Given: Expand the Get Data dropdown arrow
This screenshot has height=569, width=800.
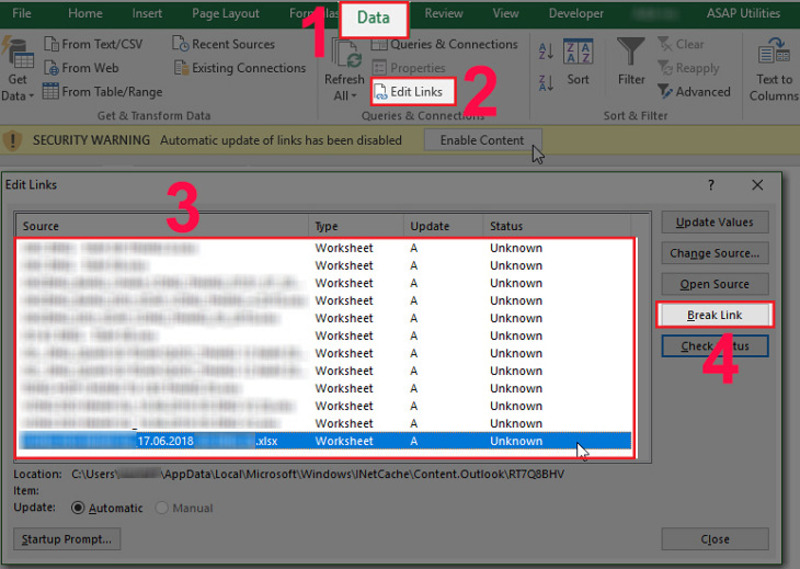Looking at the screenshot, I should pos(31,96).
